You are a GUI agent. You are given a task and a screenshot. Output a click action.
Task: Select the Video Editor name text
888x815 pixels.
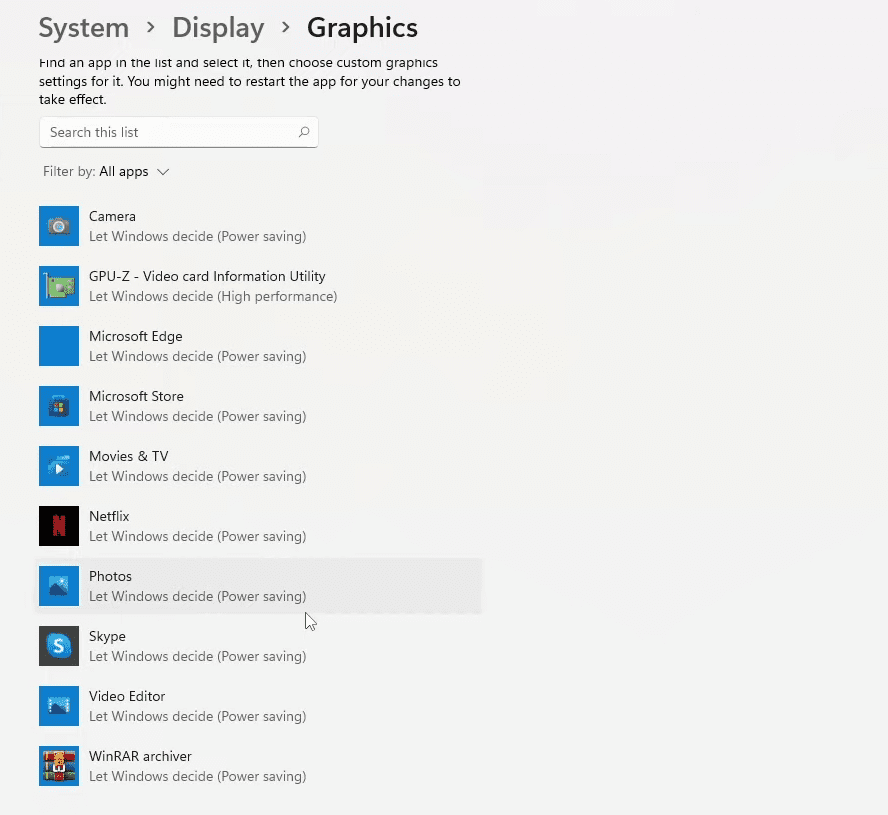tap(127, 697)
